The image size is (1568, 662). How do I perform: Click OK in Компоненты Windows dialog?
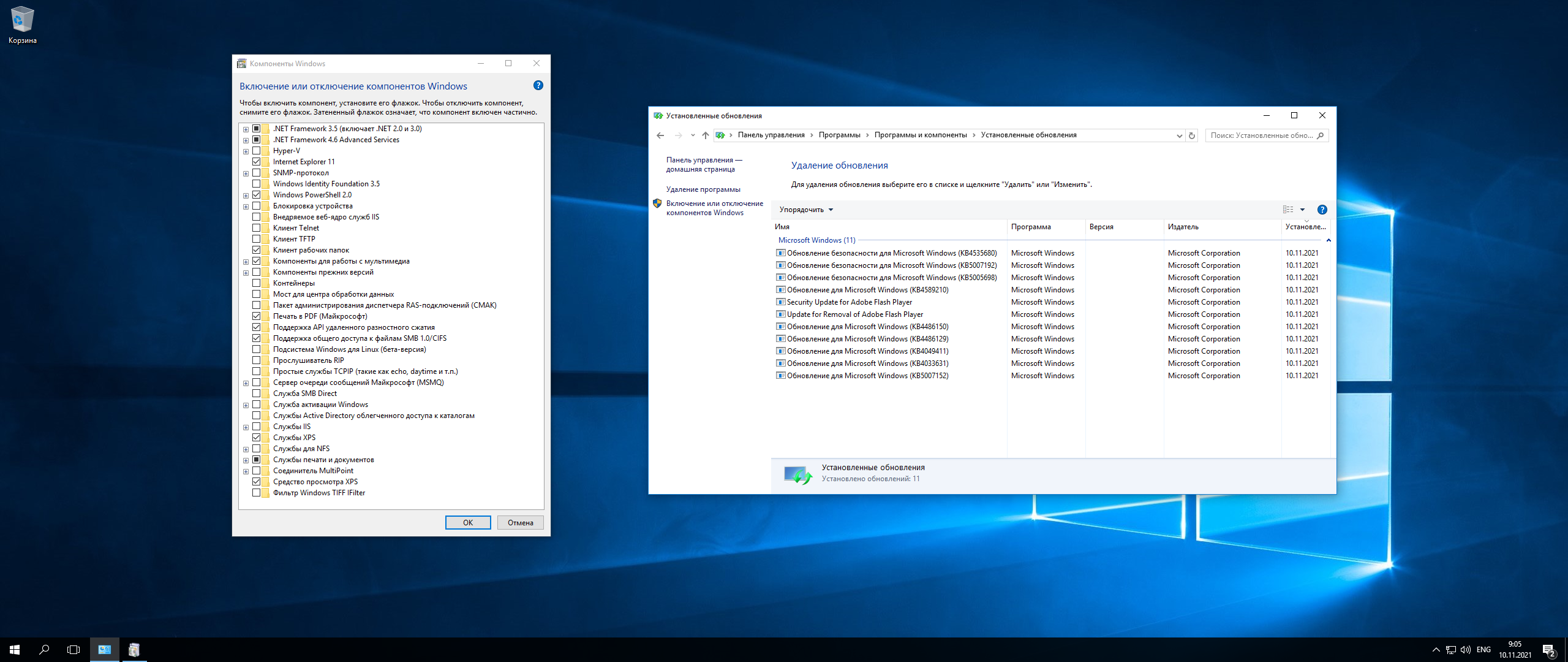tap(468, 523)
